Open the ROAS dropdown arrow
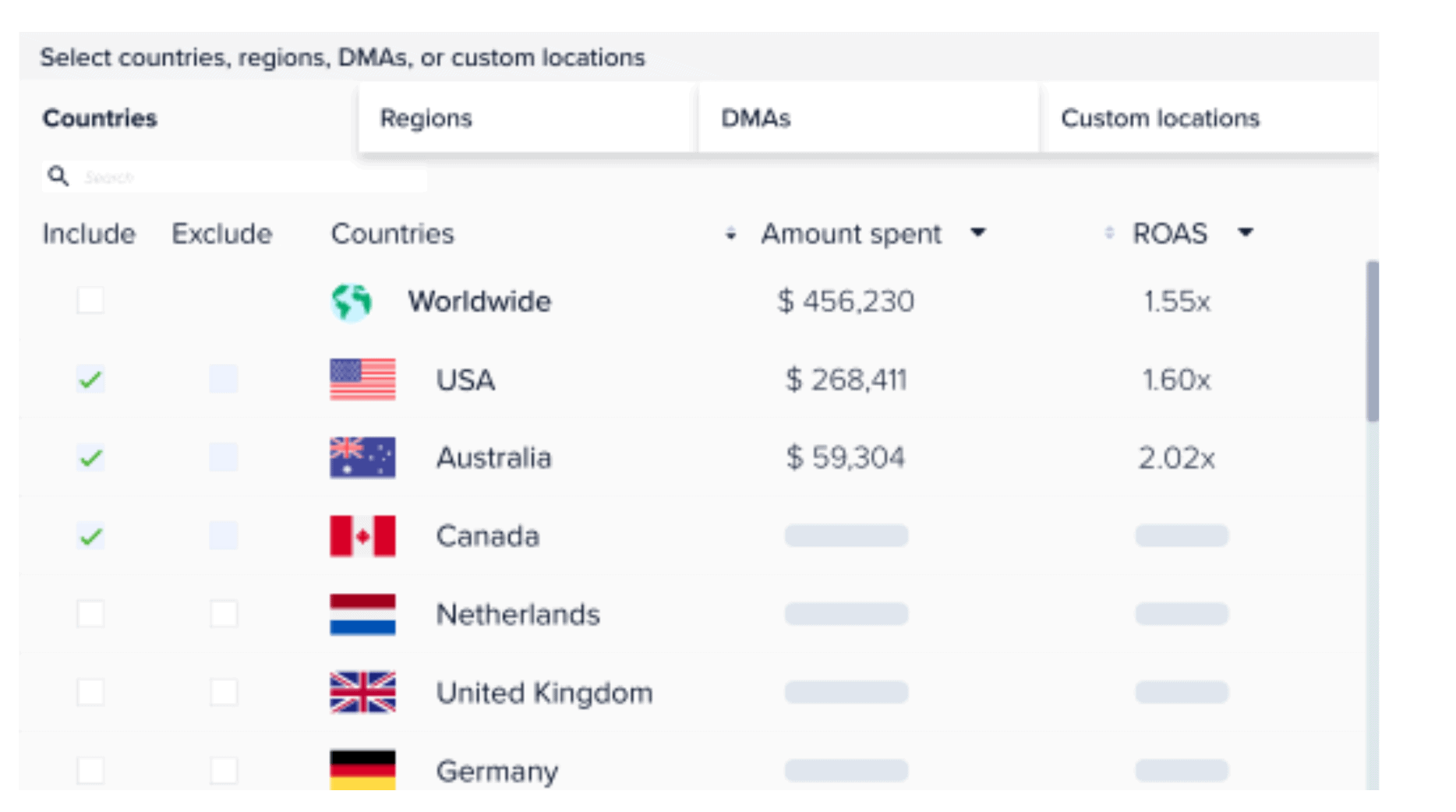1456x812 pixels. point(1246,232)
